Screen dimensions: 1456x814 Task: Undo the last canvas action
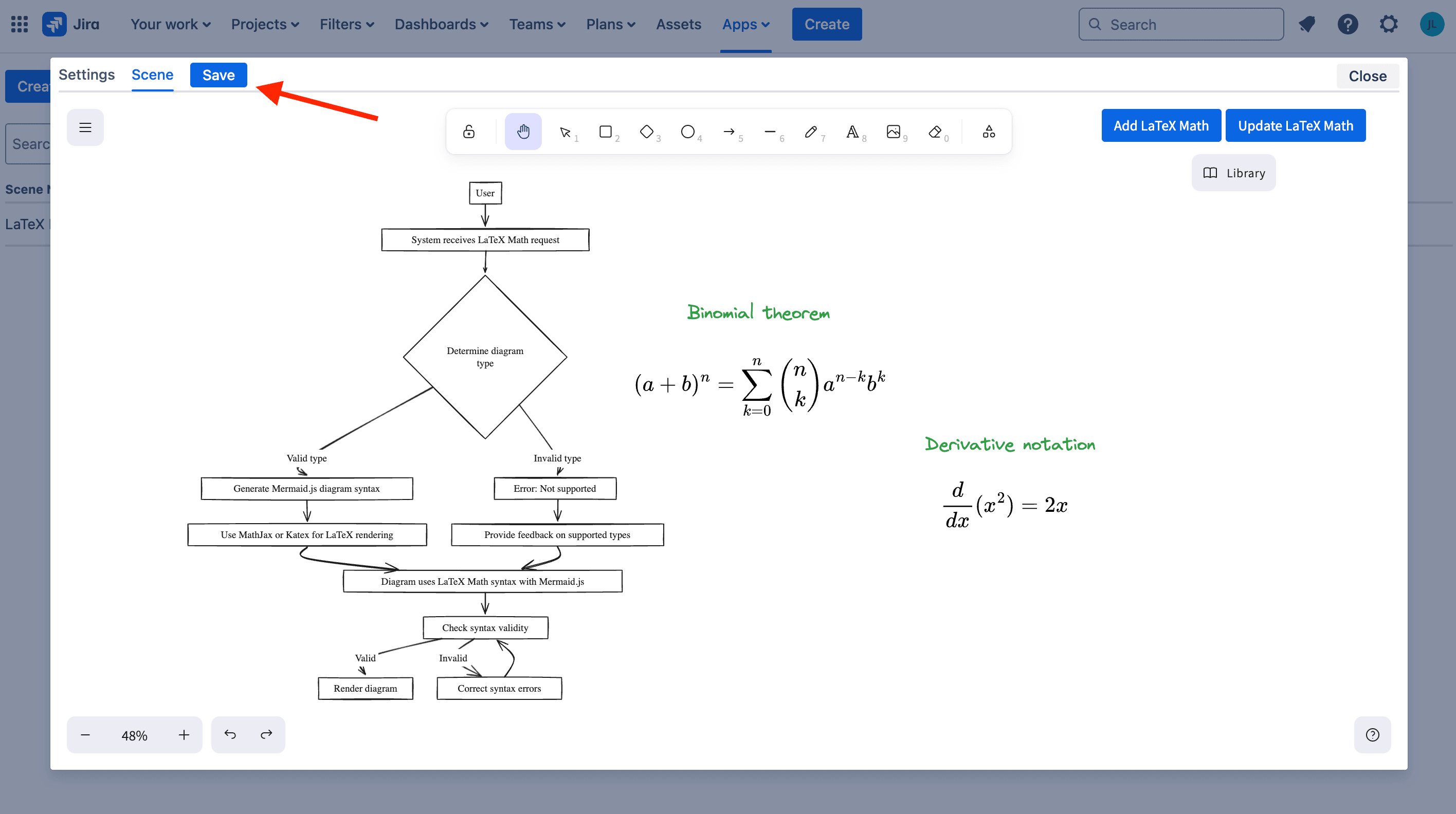point(230,734)
